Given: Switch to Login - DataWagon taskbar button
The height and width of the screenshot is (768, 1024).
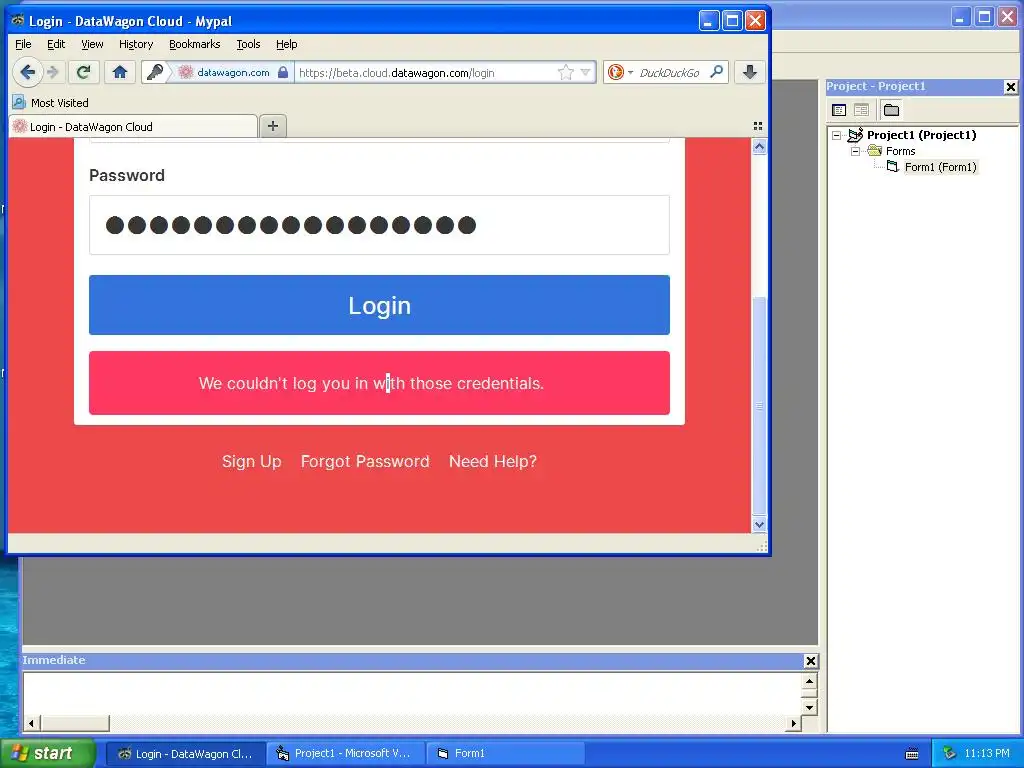Looking at the screenshot, I should click(x=185, y=754).
